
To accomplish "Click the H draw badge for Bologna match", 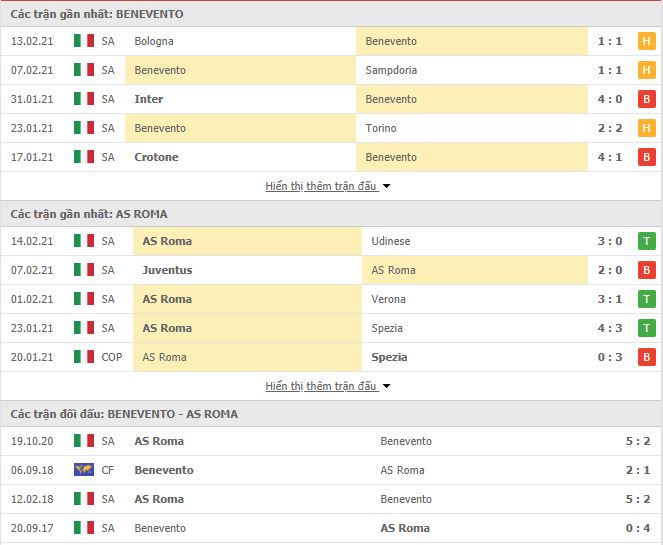I will click(646, 41).
